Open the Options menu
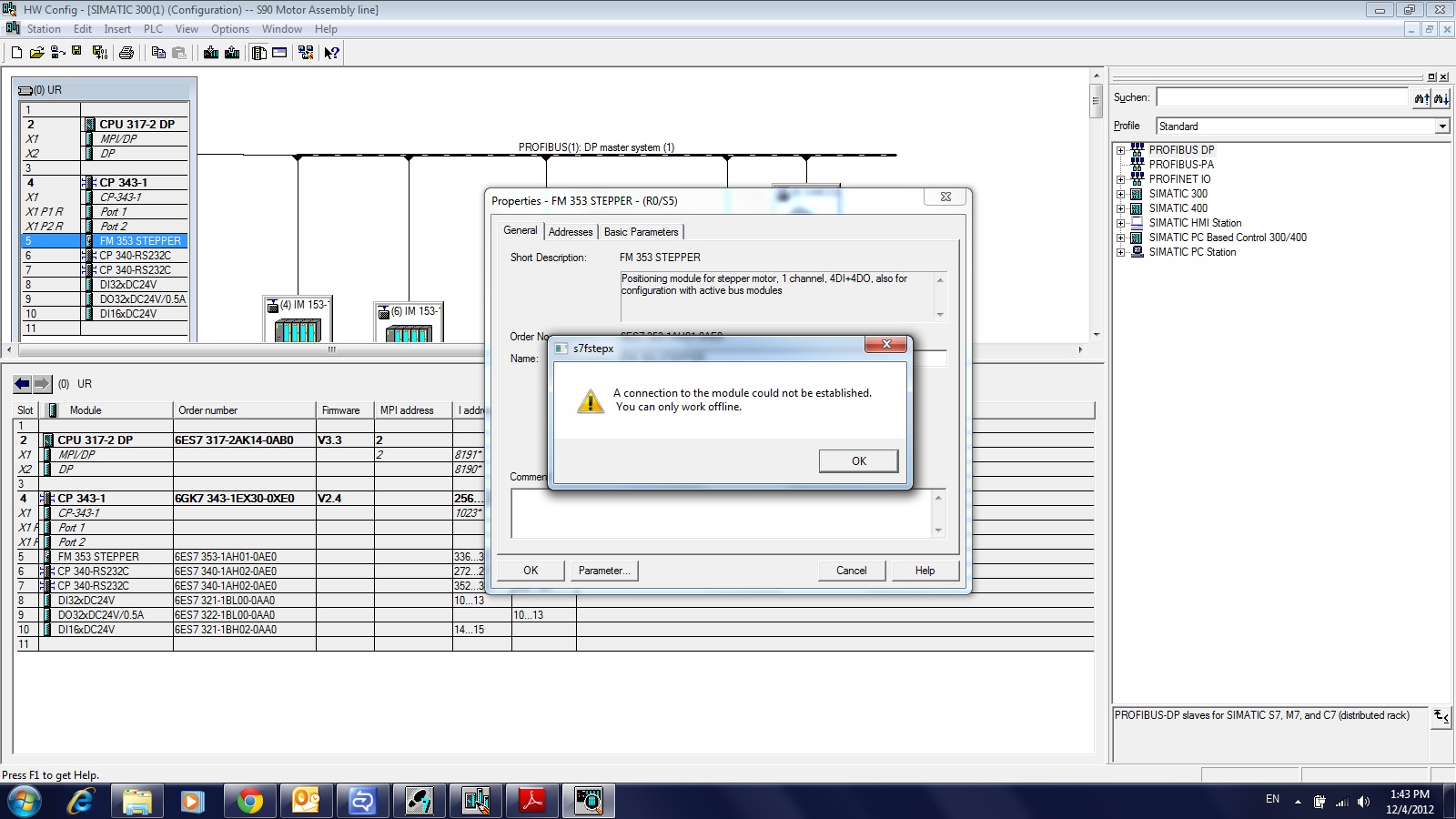The width and height of the screenshot is (1456, 819). 230,29
